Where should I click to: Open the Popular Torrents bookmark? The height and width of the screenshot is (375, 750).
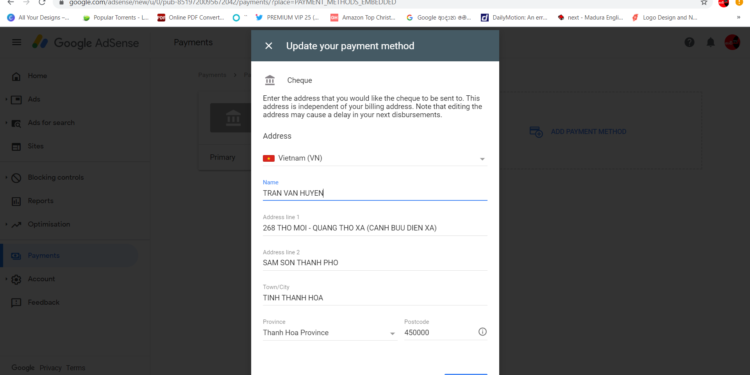(x=116, y=18)
